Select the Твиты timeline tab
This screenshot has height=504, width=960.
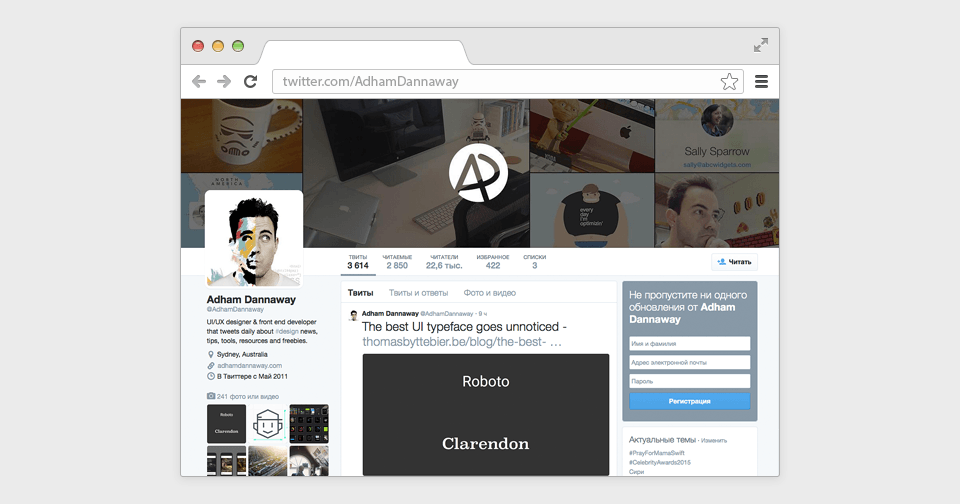tap(361, 293)
